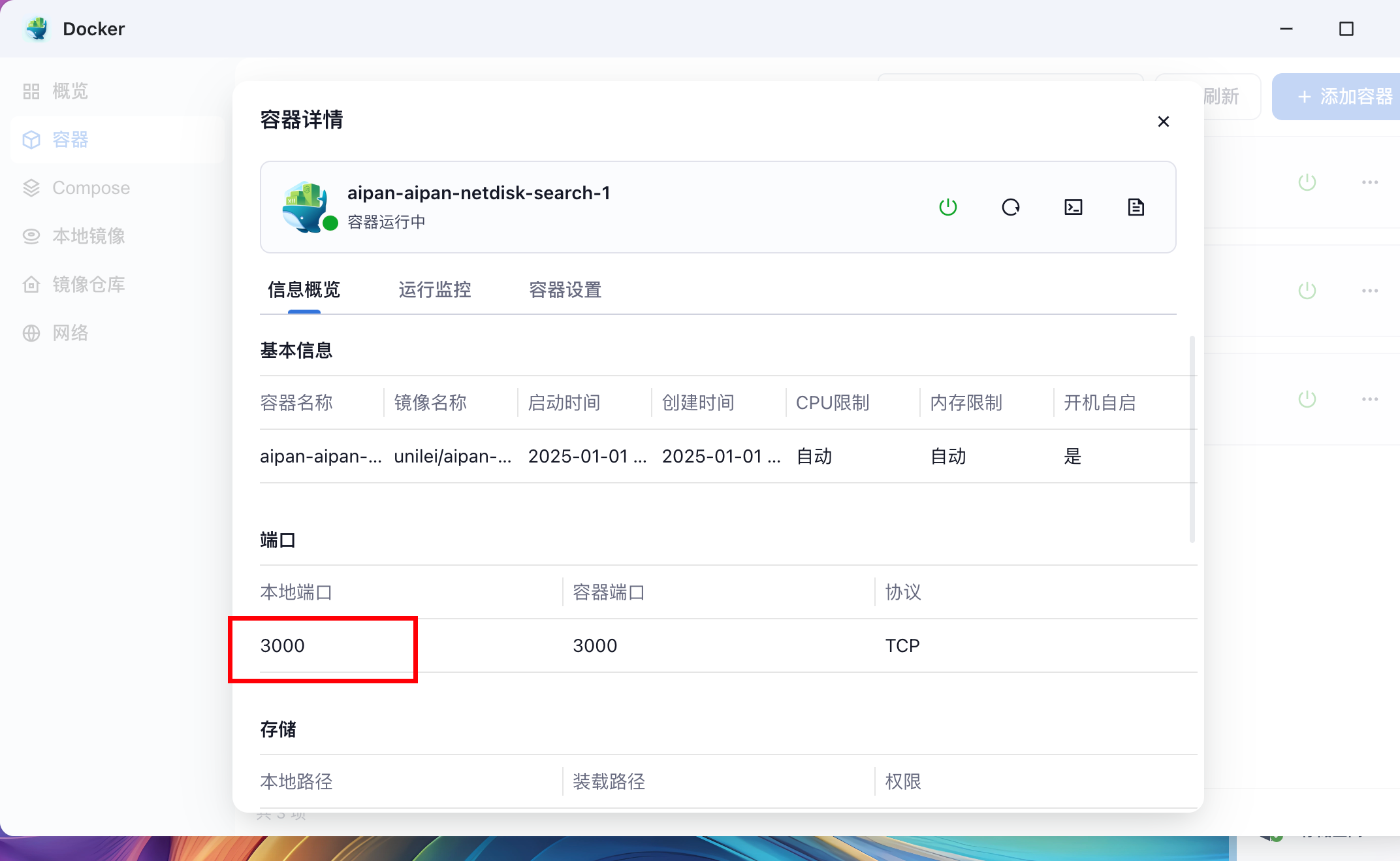
Task: Restart the container with the reload icon
Action: tap(1010, 207)
